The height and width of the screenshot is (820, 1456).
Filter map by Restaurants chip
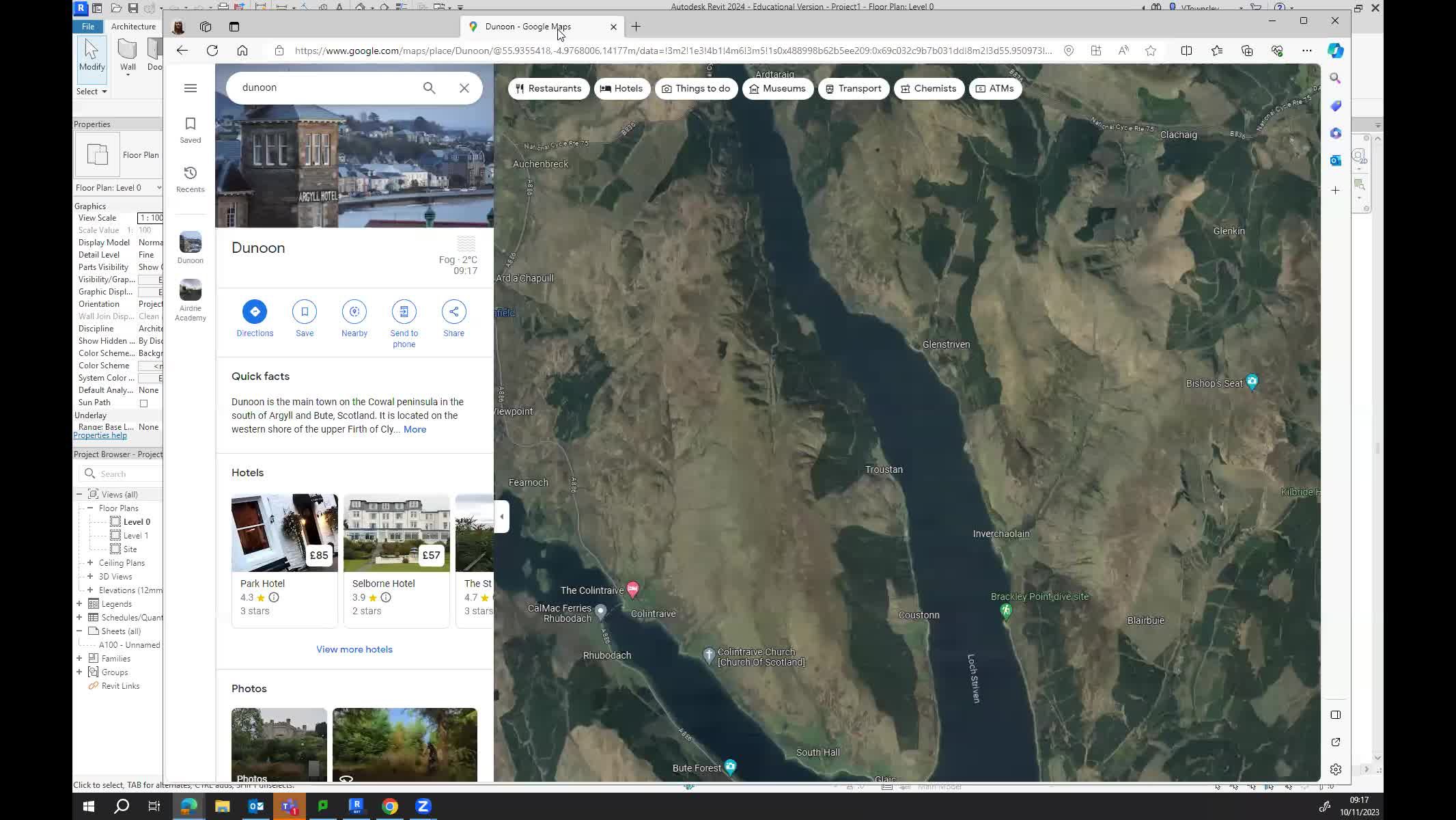(x=548, y=89)
